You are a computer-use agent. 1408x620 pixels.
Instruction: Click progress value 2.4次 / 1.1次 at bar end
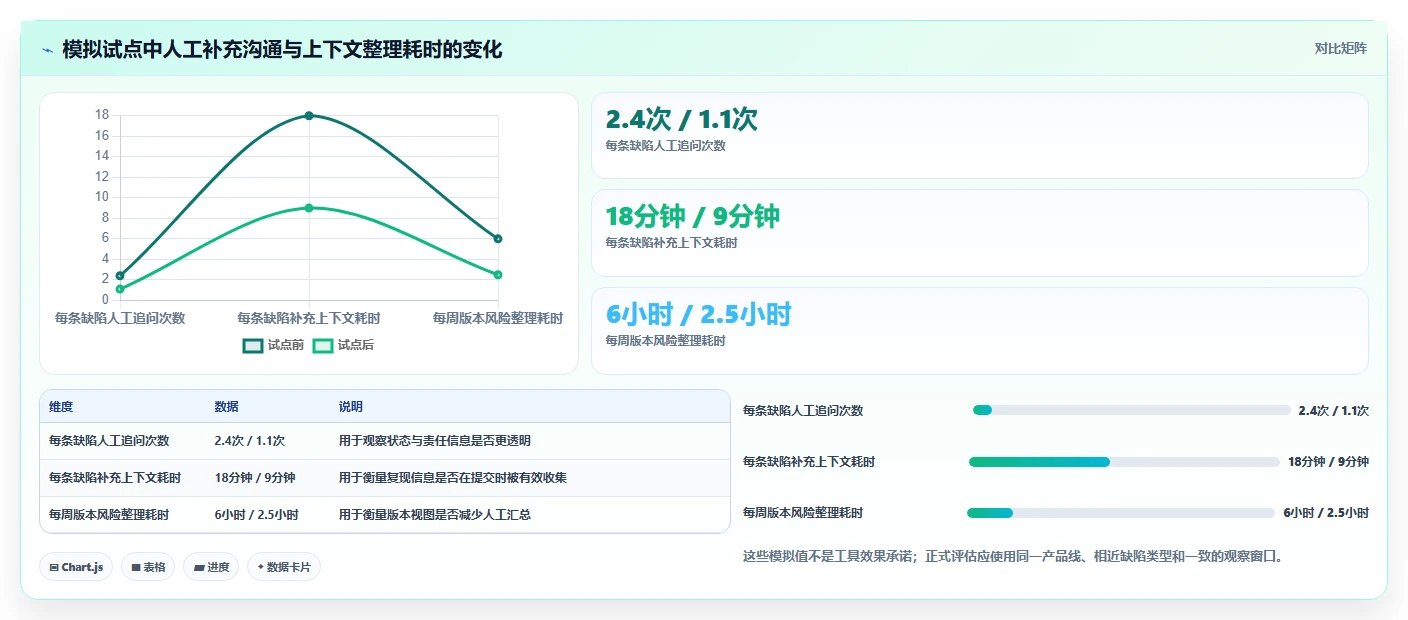click(x=1333, y=410)
